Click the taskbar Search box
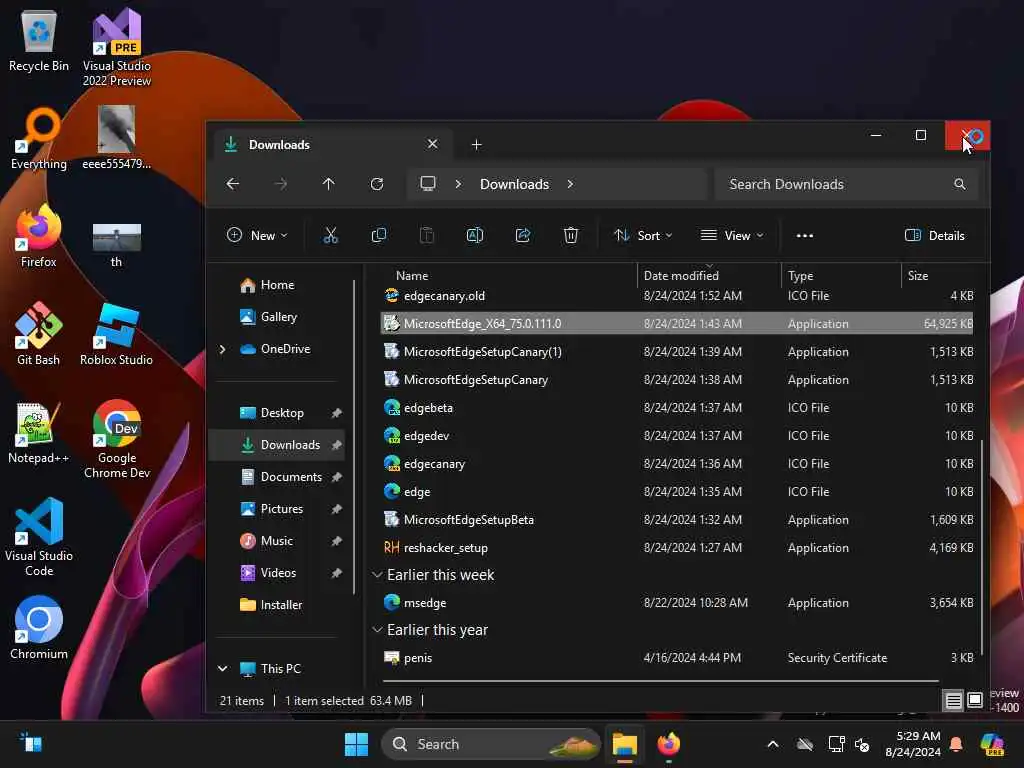1024x768 pixels. pyautogui.click(x=490, y=744)
